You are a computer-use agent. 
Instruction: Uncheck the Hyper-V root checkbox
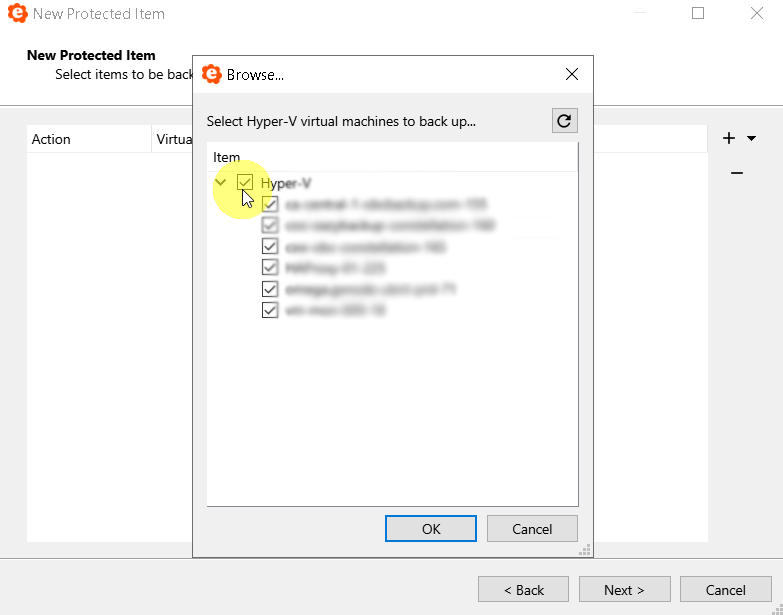click(245, 183)
